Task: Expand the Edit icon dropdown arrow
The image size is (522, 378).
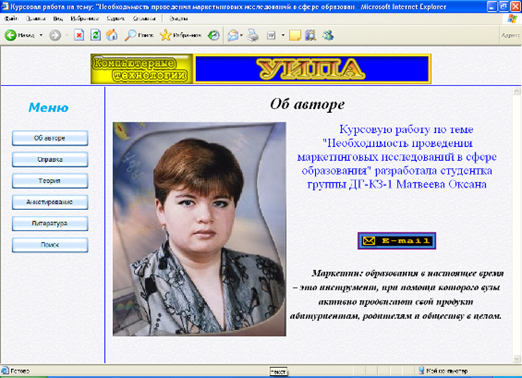Action: pyautogui.click(x=283, y=35)
